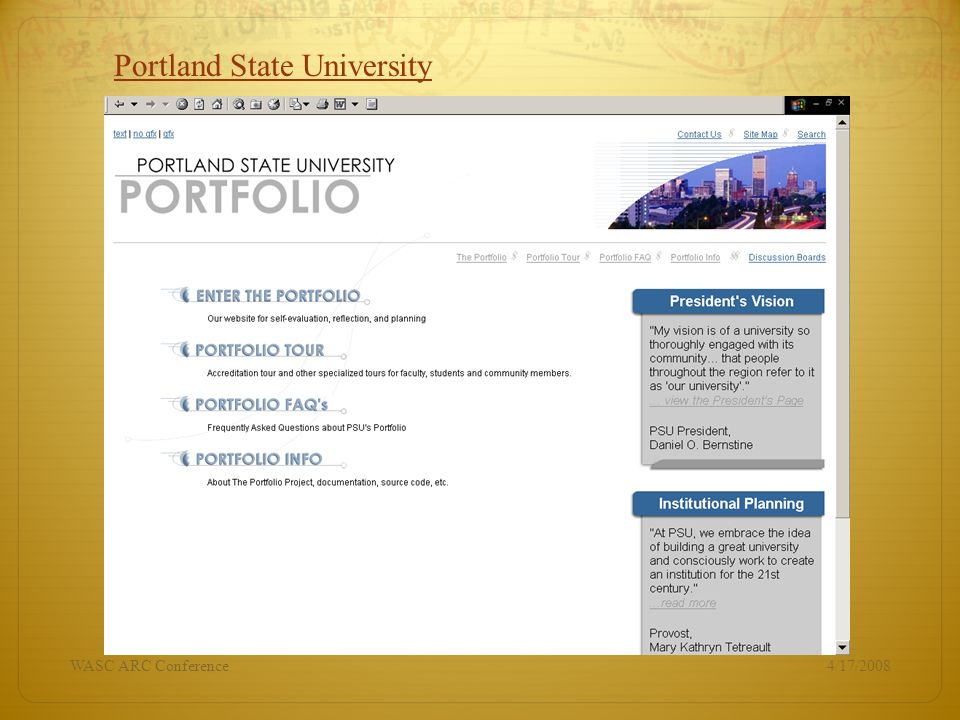The height and width of the screenshot is (720, 960).
Task: Switch to the text display mode link
Action: coord(120,133)
